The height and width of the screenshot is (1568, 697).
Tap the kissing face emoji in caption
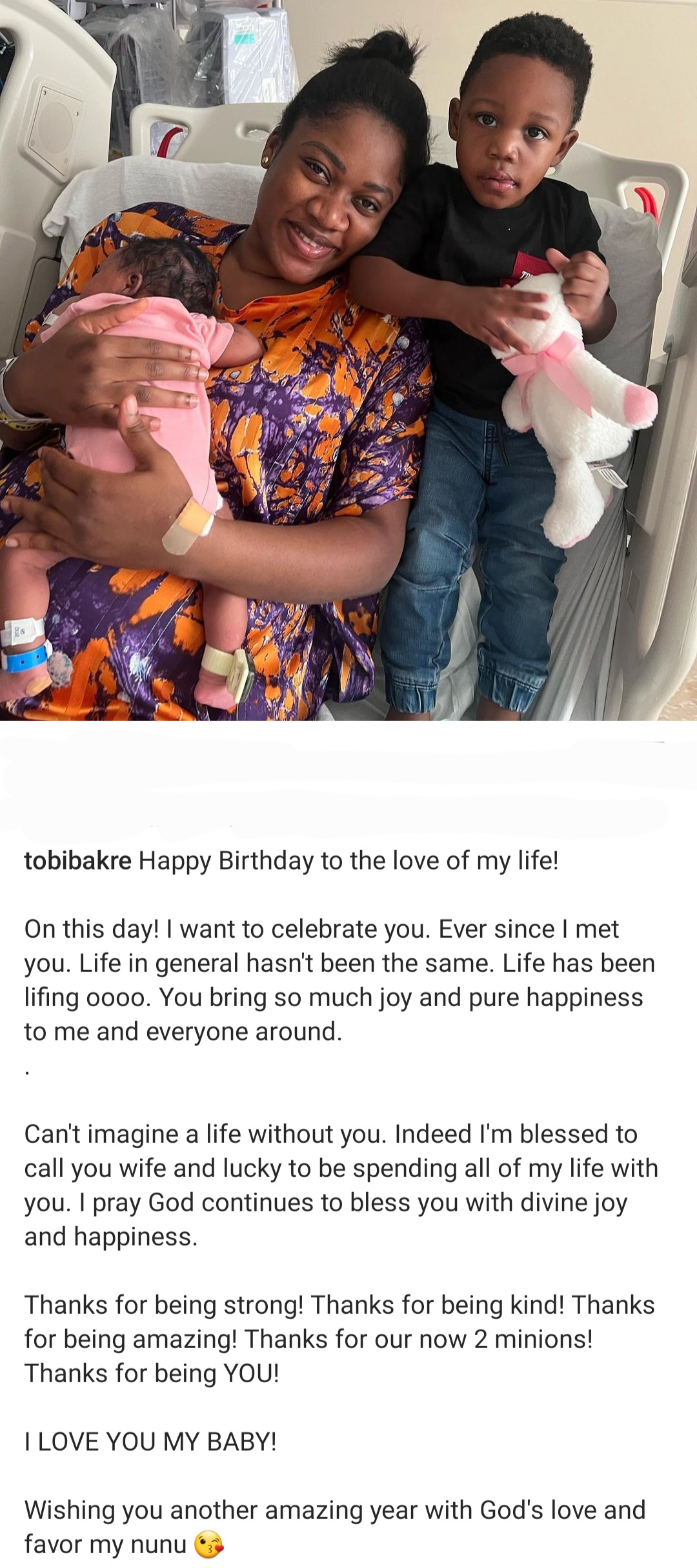[x=208, y=1545]
